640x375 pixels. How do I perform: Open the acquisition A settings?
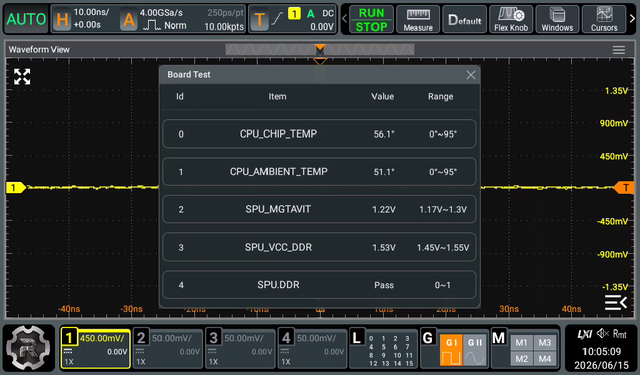[x=129, y=19]
